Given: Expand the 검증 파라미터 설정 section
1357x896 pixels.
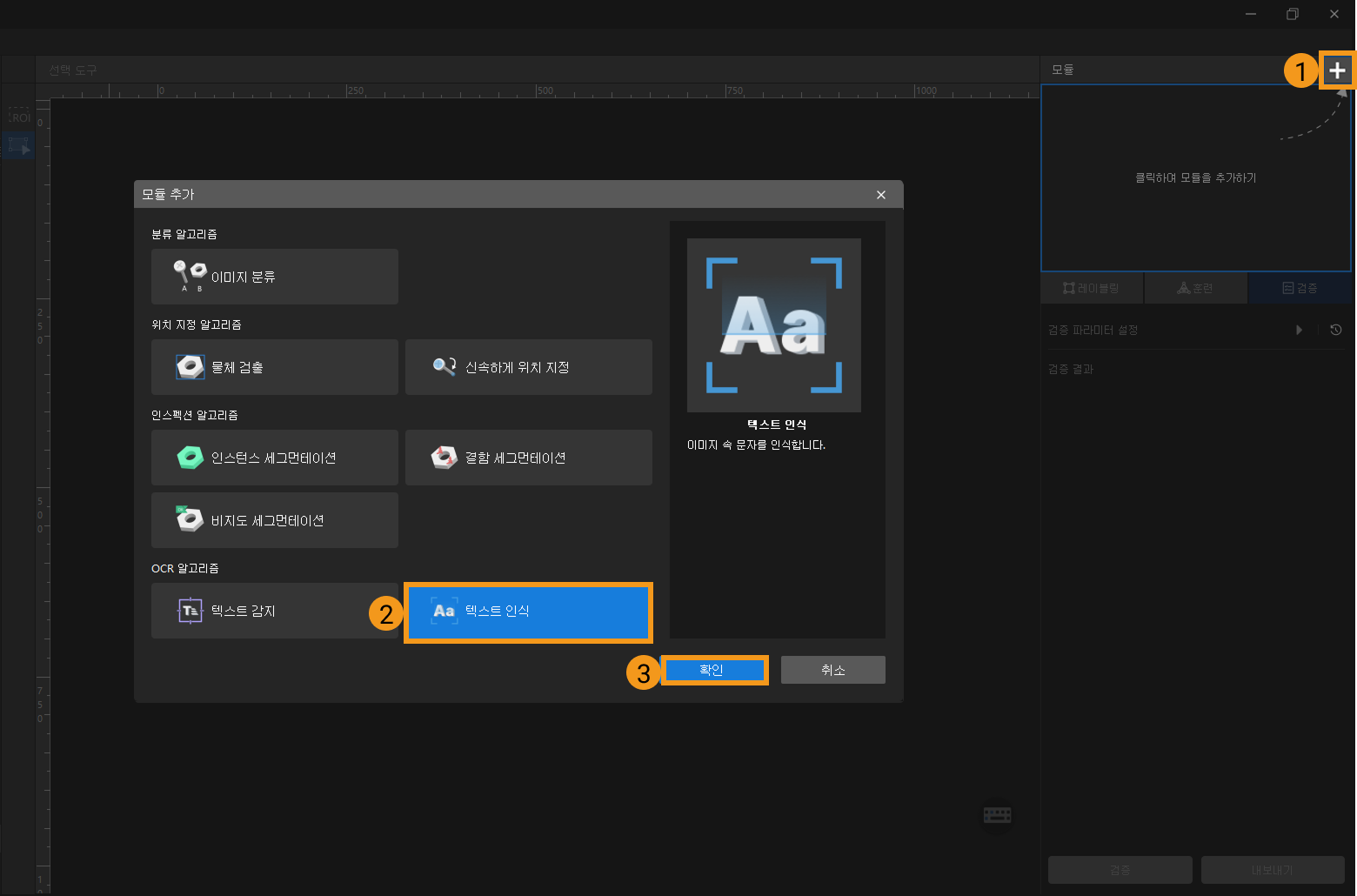Looking at the screenshot, I should 1299,330.
